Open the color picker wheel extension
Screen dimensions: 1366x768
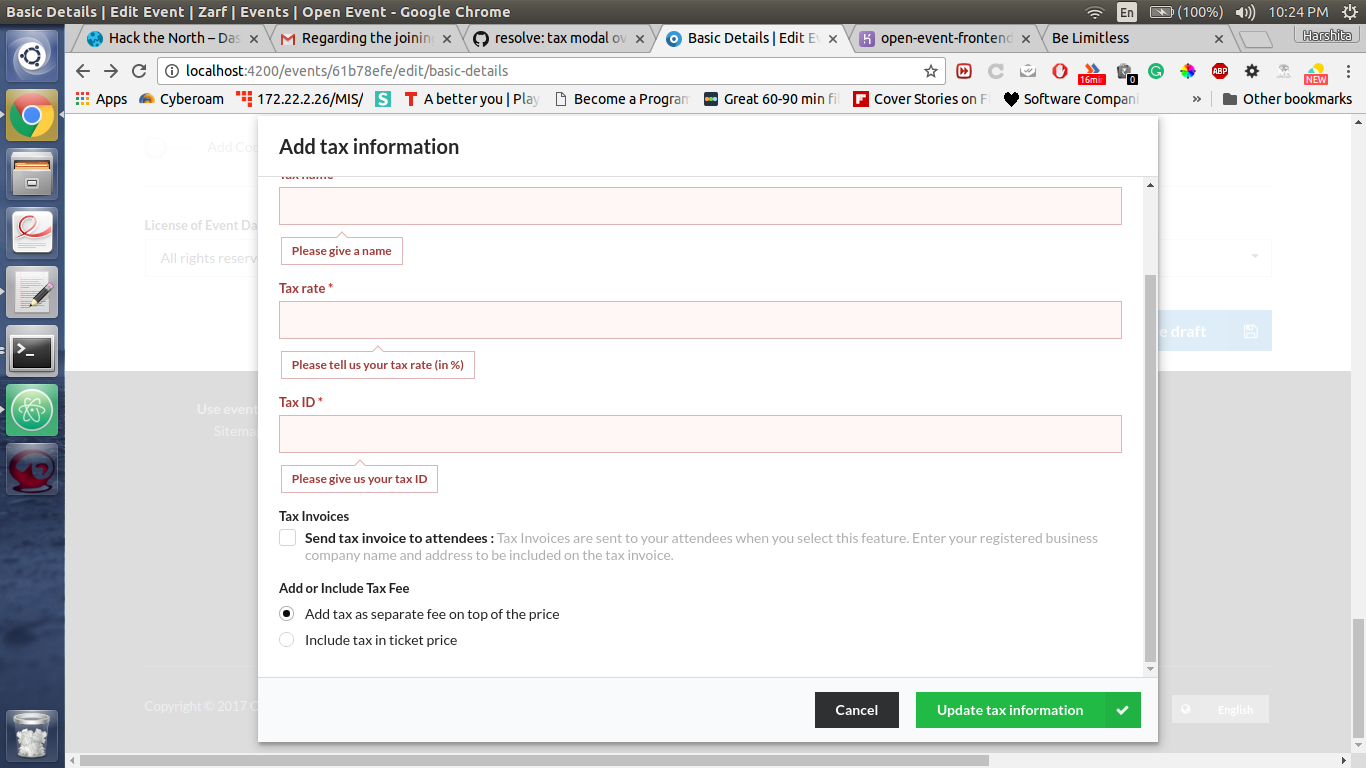coord(1188,71)
